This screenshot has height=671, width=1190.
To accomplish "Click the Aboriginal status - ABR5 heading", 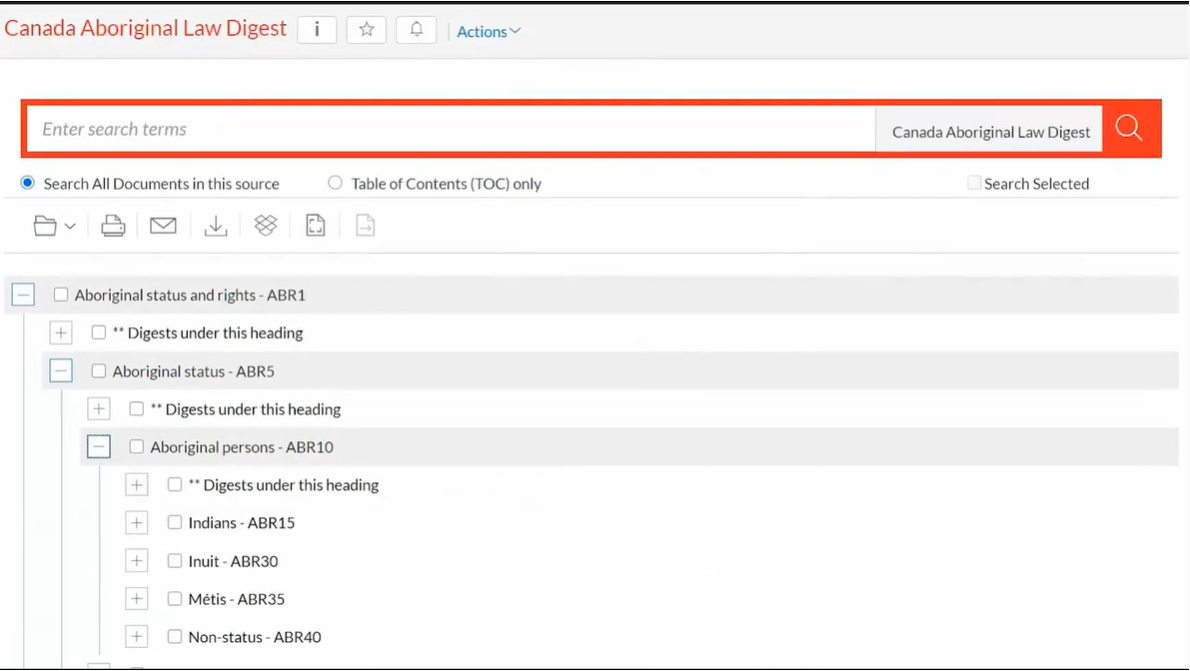I will click(193, 371).
